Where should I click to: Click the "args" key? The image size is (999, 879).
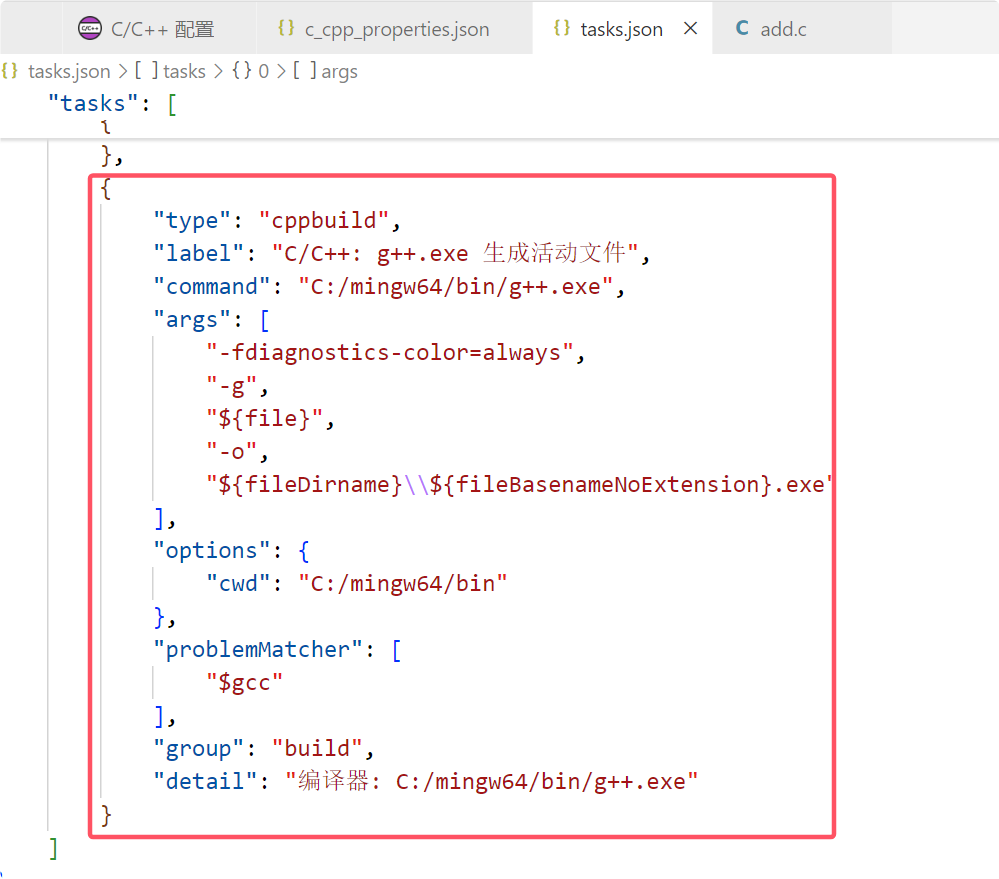point(191,320)
